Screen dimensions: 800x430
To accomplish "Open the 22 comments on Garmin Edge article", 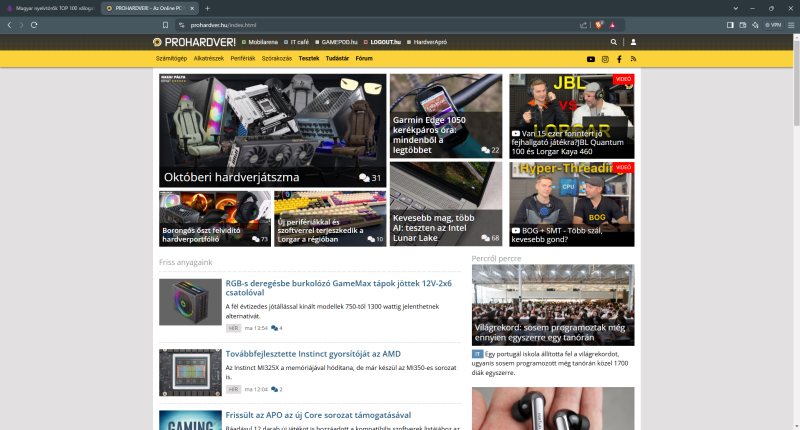I will tap(490, 150).
